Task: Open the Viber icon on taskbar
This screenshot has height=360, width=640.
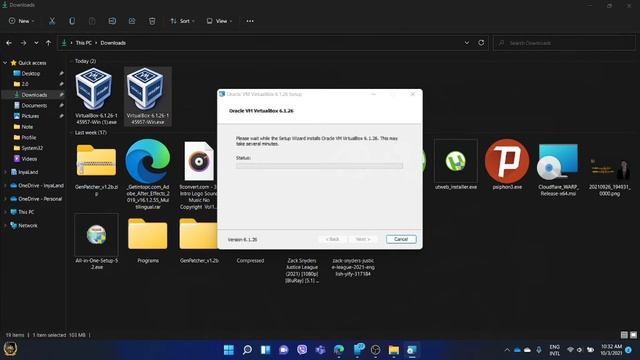Action: click(x=302, y=350)
